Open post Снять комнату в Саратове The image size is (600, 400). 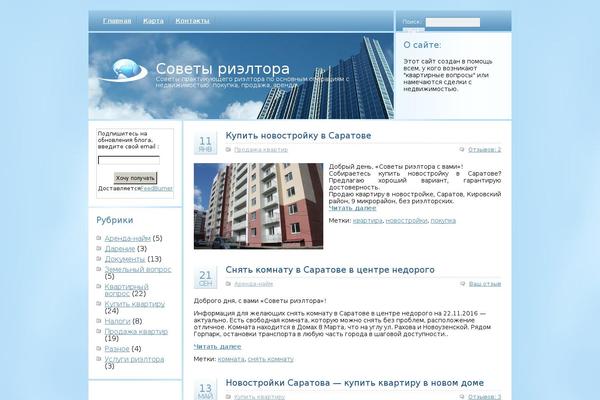click(x=330, y=270)
